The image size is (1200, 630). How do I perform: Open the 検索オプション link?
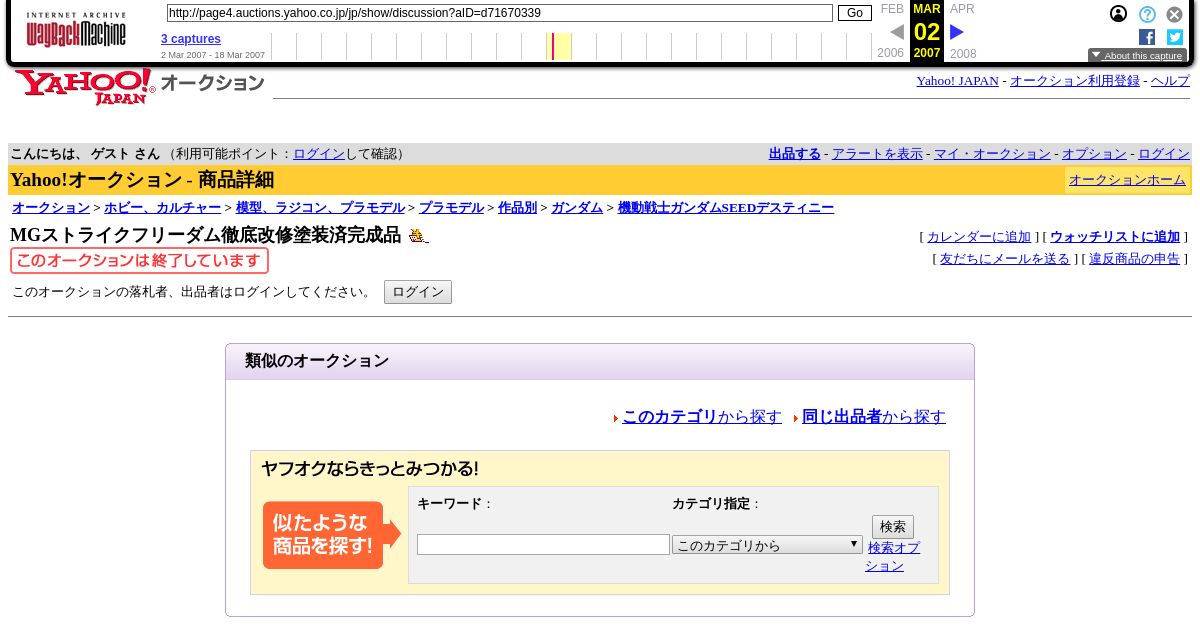tap(893, 557)
